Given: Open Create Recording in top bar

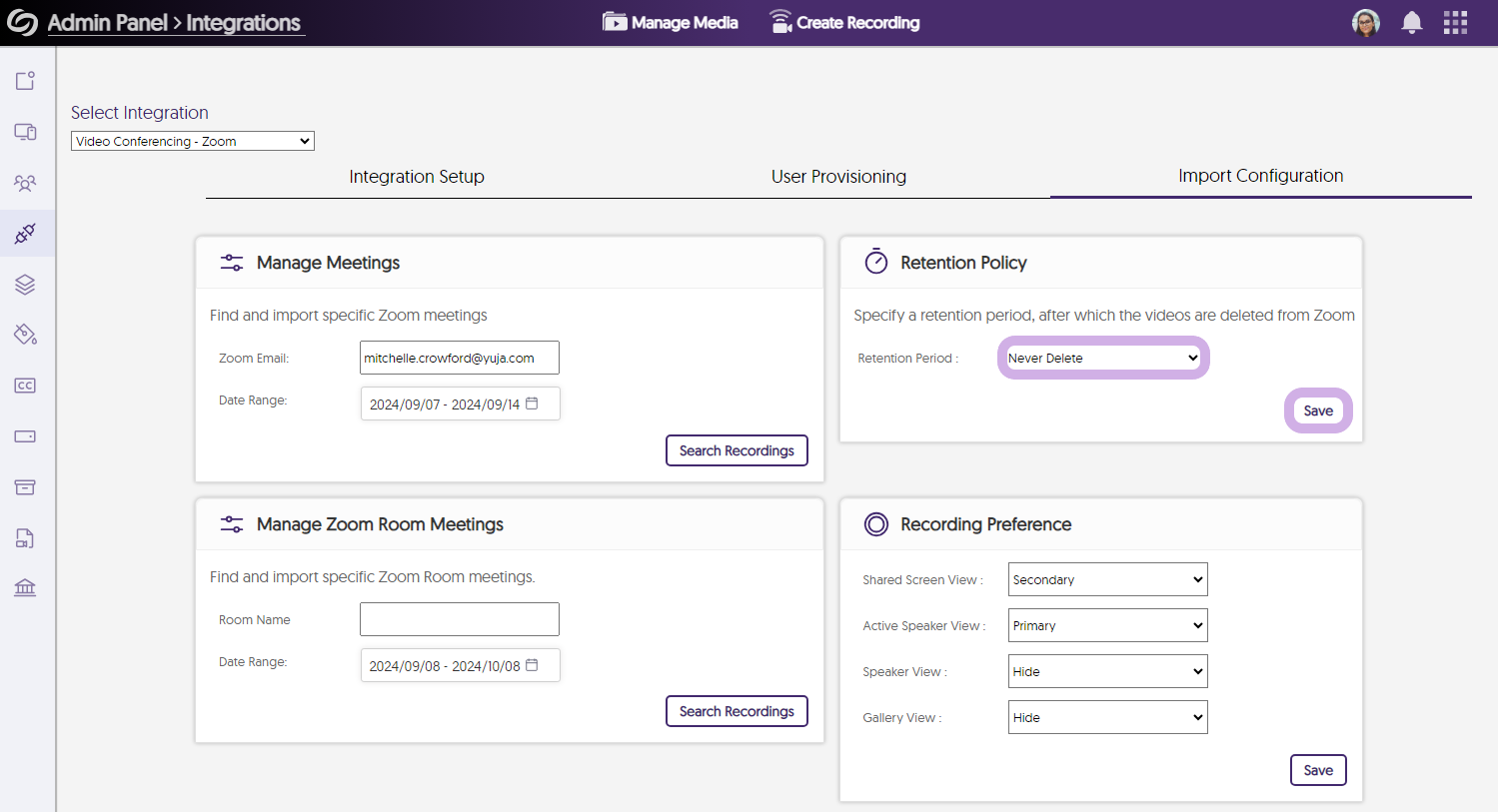Looking at the screenshot, I should [x=844, y=22].
